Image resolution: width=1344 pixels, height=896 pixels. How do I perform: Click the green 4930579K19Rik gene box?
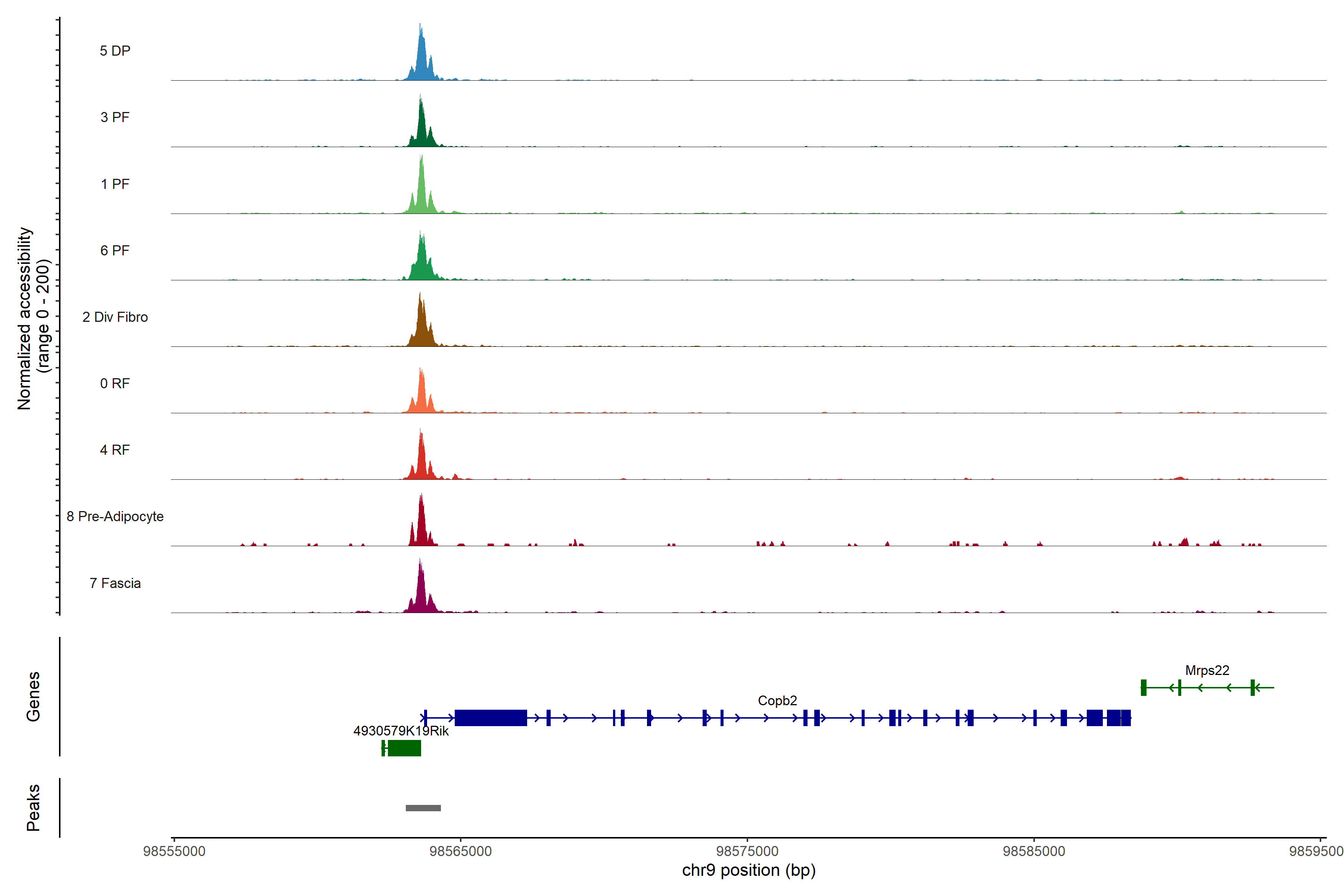[404, 748]
